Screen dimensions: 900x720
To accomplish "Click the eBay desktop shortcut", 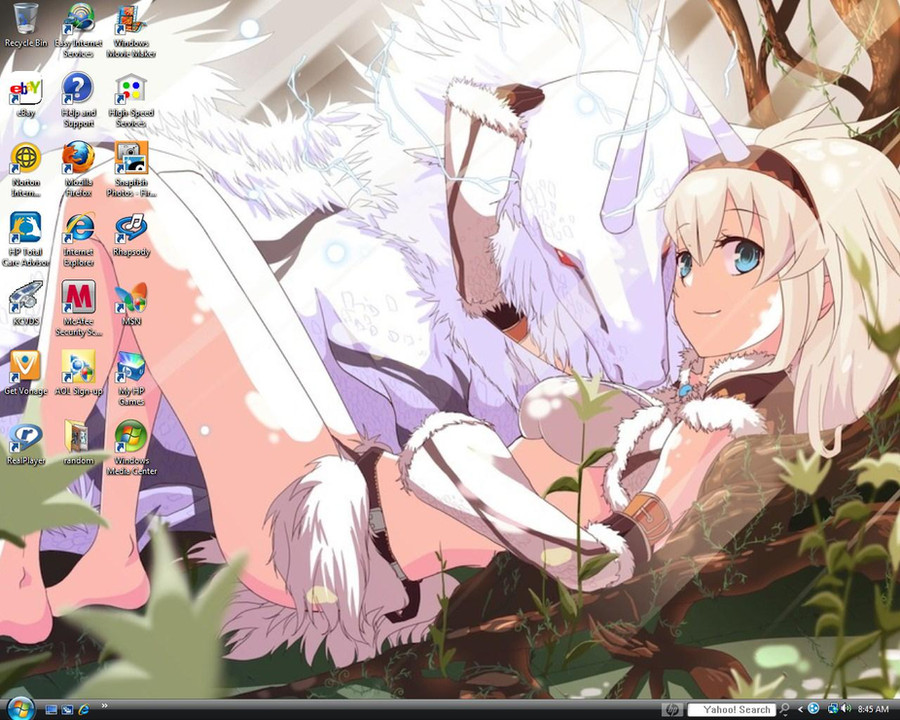I will (x=25, y=95).
